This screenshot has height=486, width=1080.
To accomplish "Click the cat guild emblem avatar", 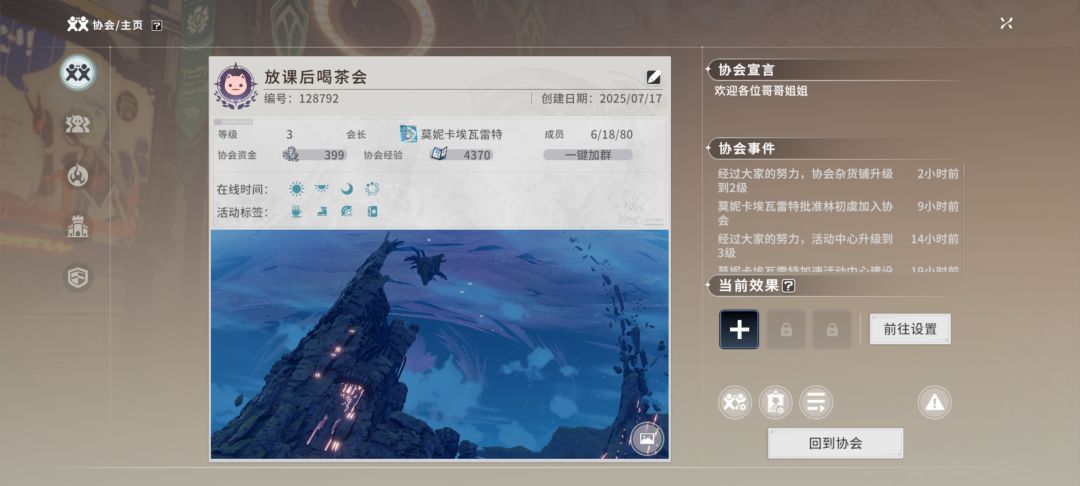I will point(237,86).
